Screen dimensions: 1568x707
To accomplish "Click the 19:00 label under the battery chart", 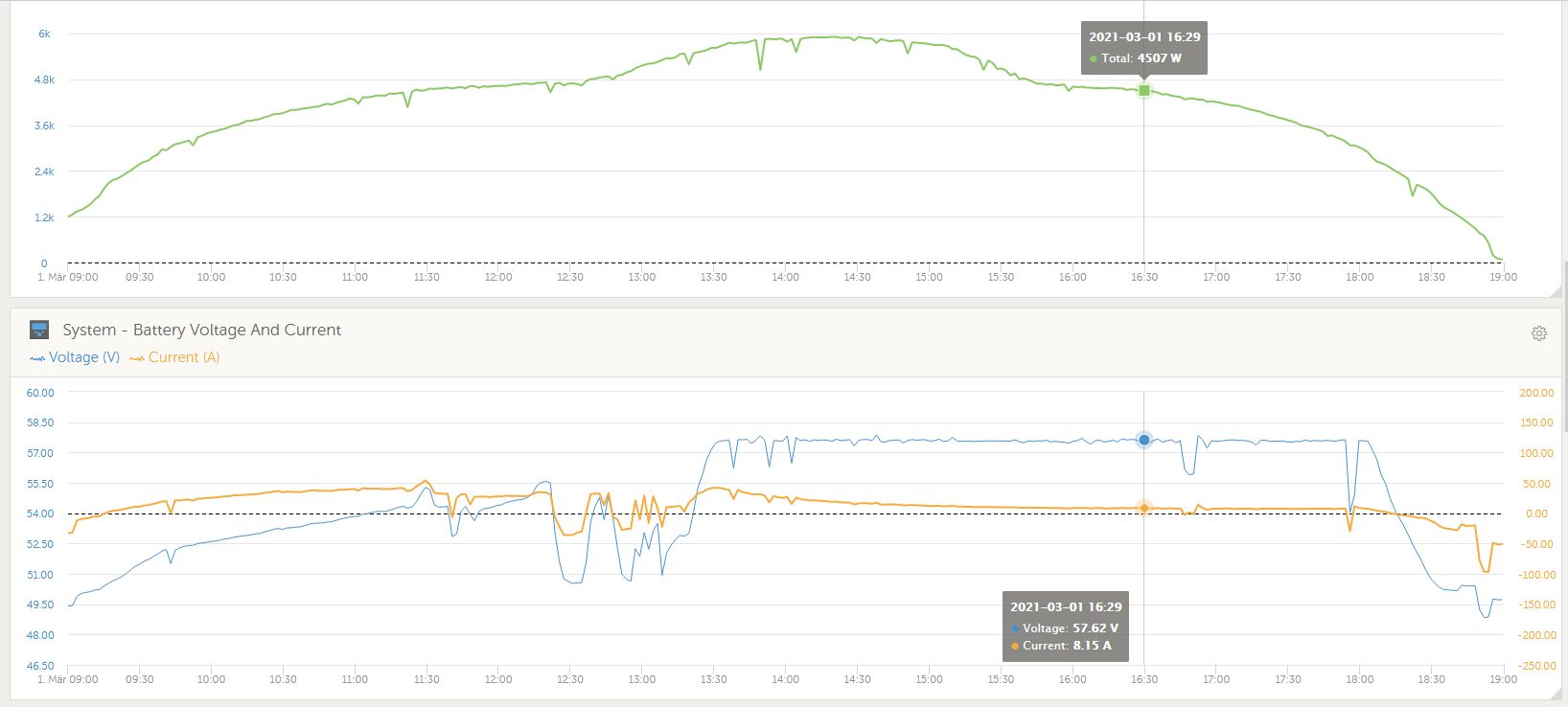I will coord(1503,679).
